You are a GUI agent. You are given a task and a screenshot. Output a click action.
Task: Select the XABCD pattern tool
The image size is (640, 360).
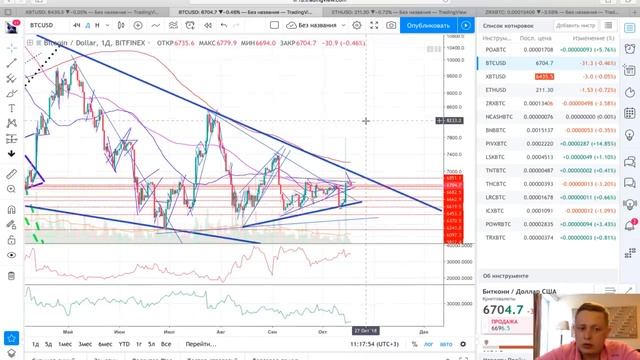11,123
